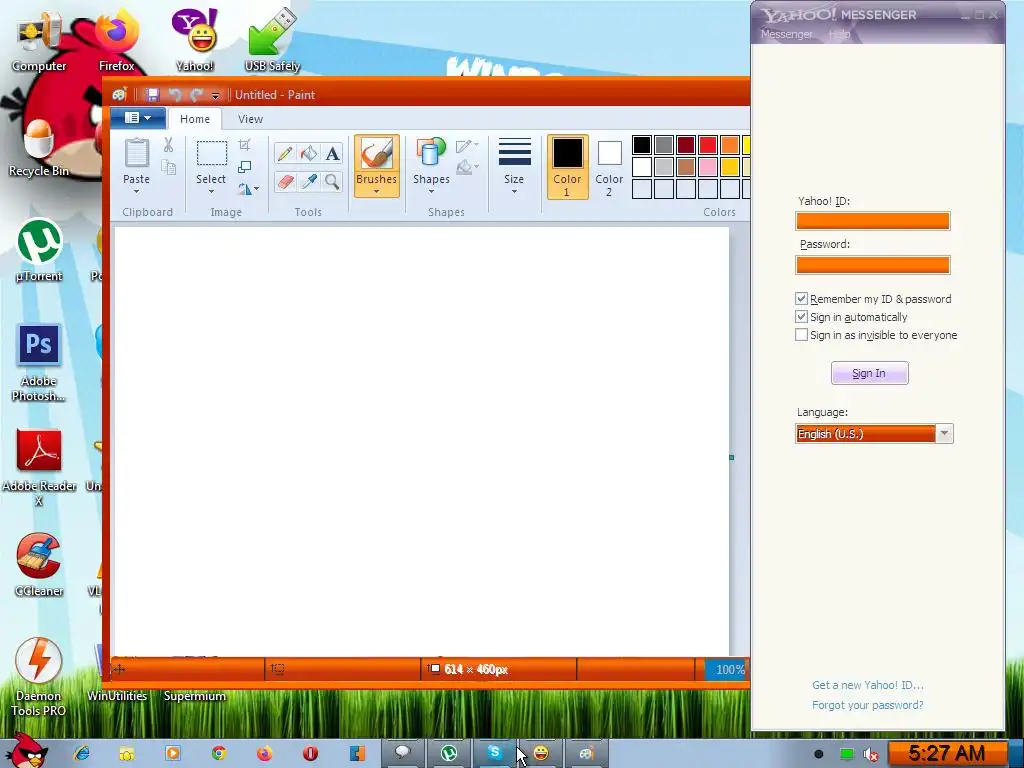Open the Messenger menu in Yahoo Messenger
This screenshot has width=1024, height=768.
(786, 34)
